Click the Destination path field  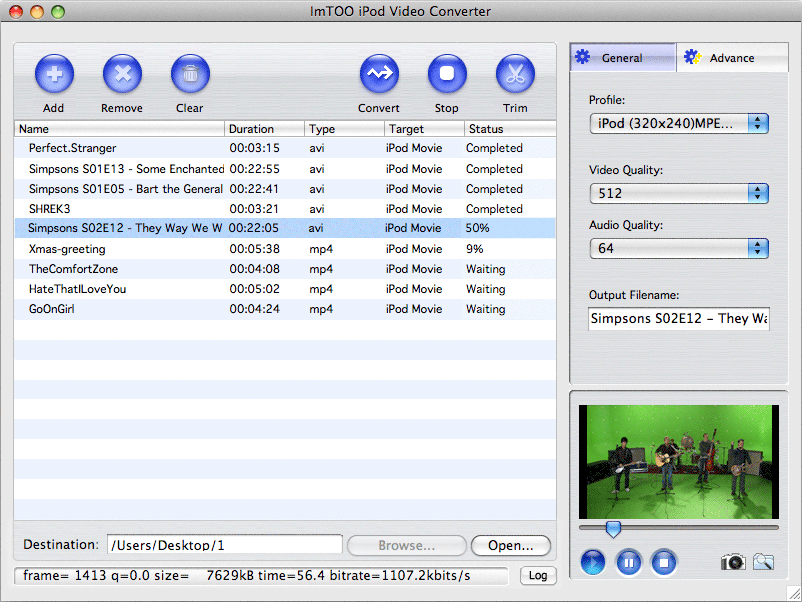[x=225, y=545]
